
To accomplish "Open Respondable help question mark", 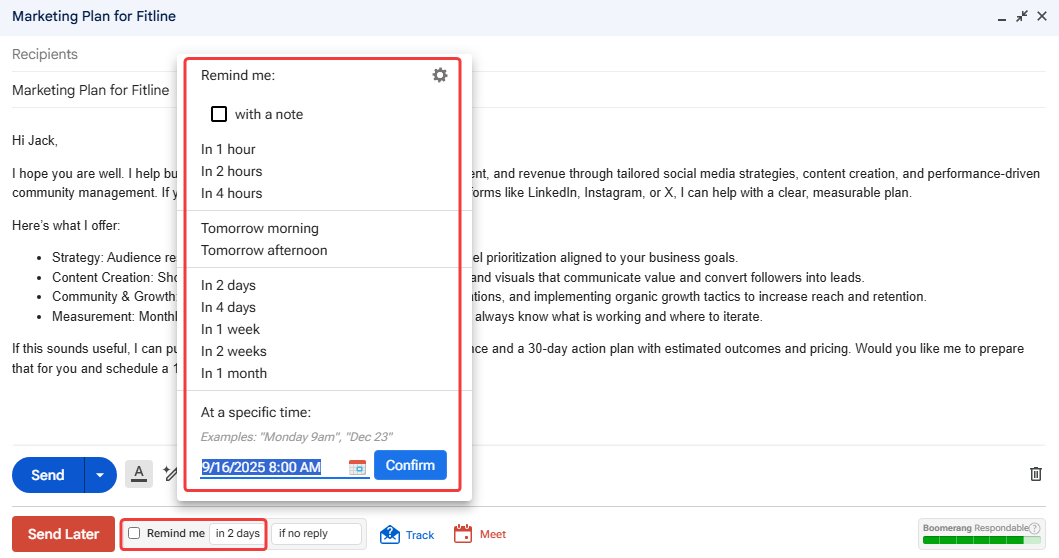I will coord(1034,527).
